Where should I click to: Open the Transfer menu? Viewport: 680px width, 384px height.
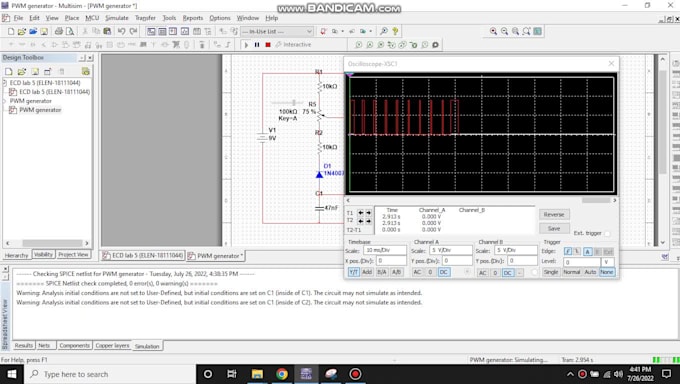(x=145, y=18)
